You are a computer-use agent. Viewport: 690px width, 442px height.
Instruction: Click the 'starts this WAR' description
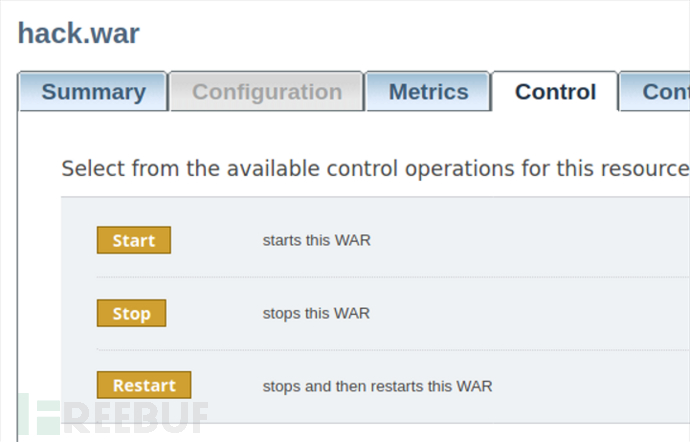pos(317,240)
